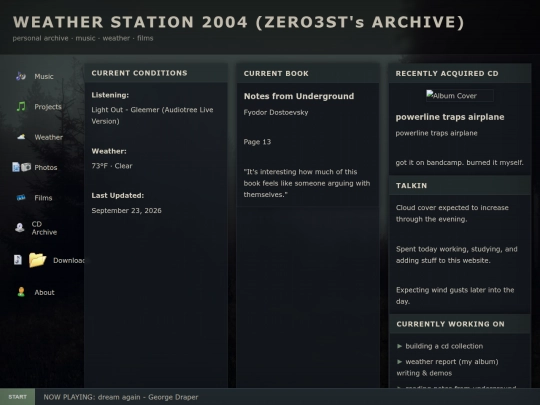
Task: Click the CD Archive disc icon
Action: (20, 228)
